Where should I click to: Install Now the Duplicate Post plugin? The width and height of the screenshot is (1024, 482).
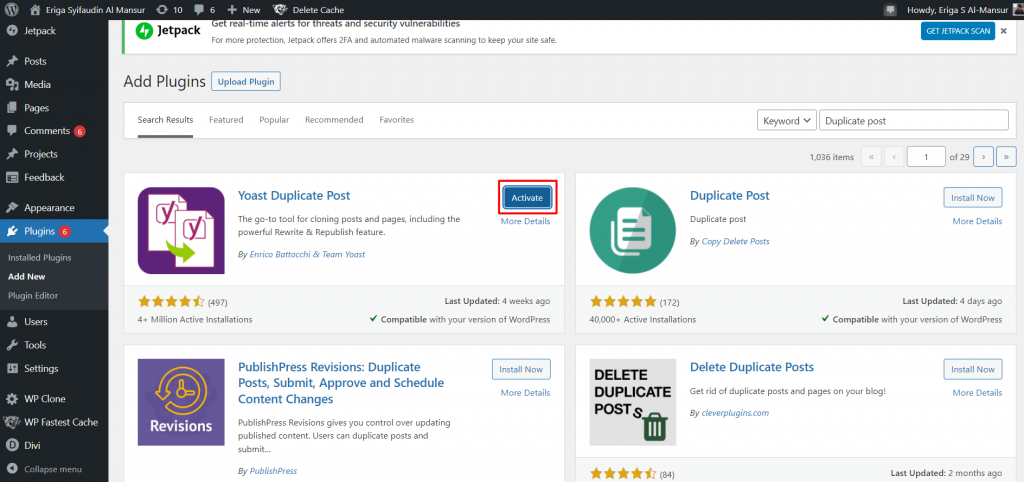972,198
